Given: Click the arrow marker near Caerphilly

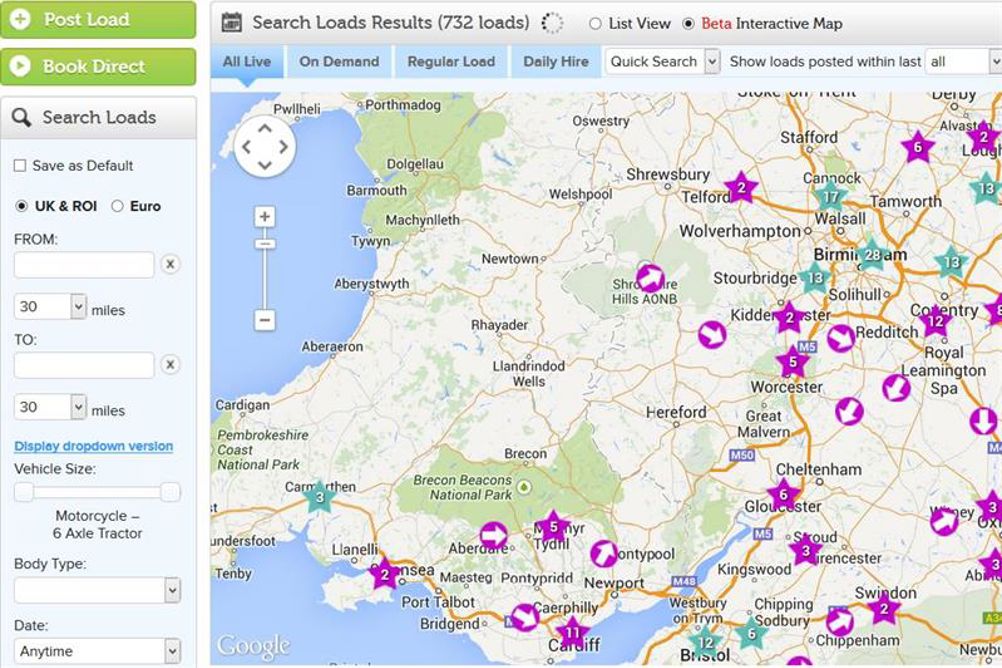Looking at the screenshot, I should (x=525, y=618).
